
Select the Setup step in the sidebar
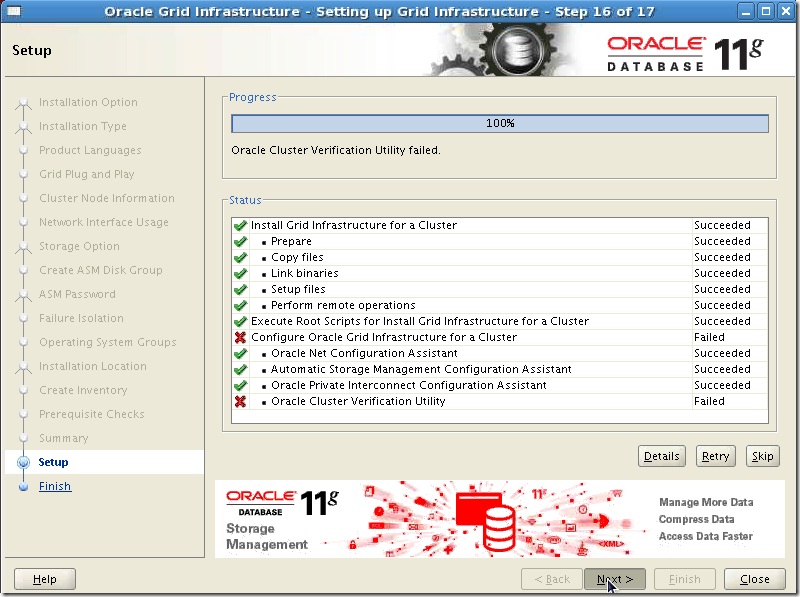tap(53, 462)
